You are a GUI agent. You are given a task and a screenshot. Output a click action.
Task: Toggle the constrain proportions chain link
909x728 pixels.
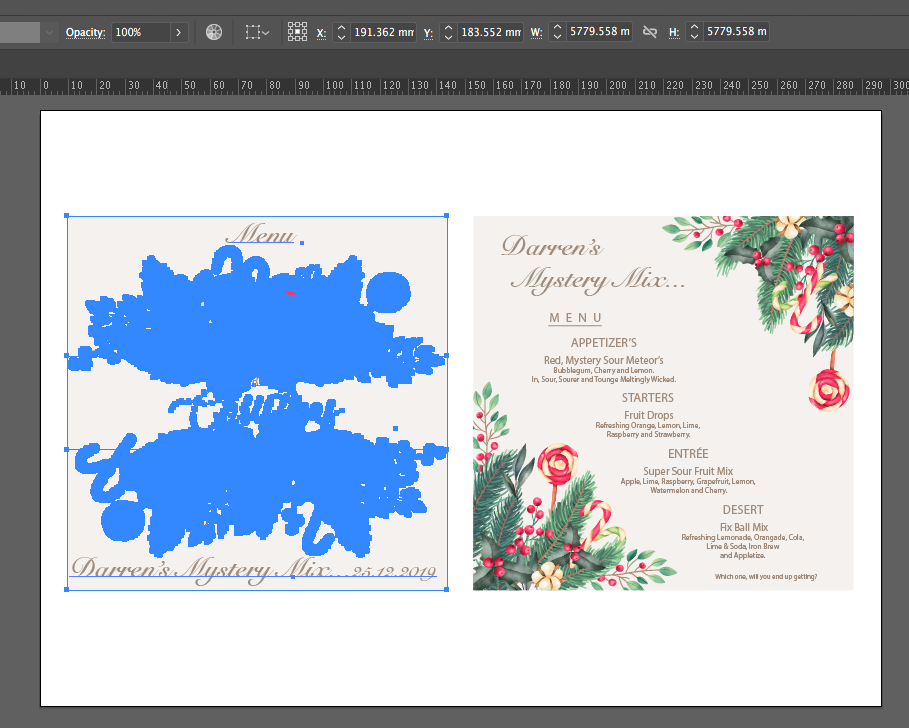coord(648,31)
